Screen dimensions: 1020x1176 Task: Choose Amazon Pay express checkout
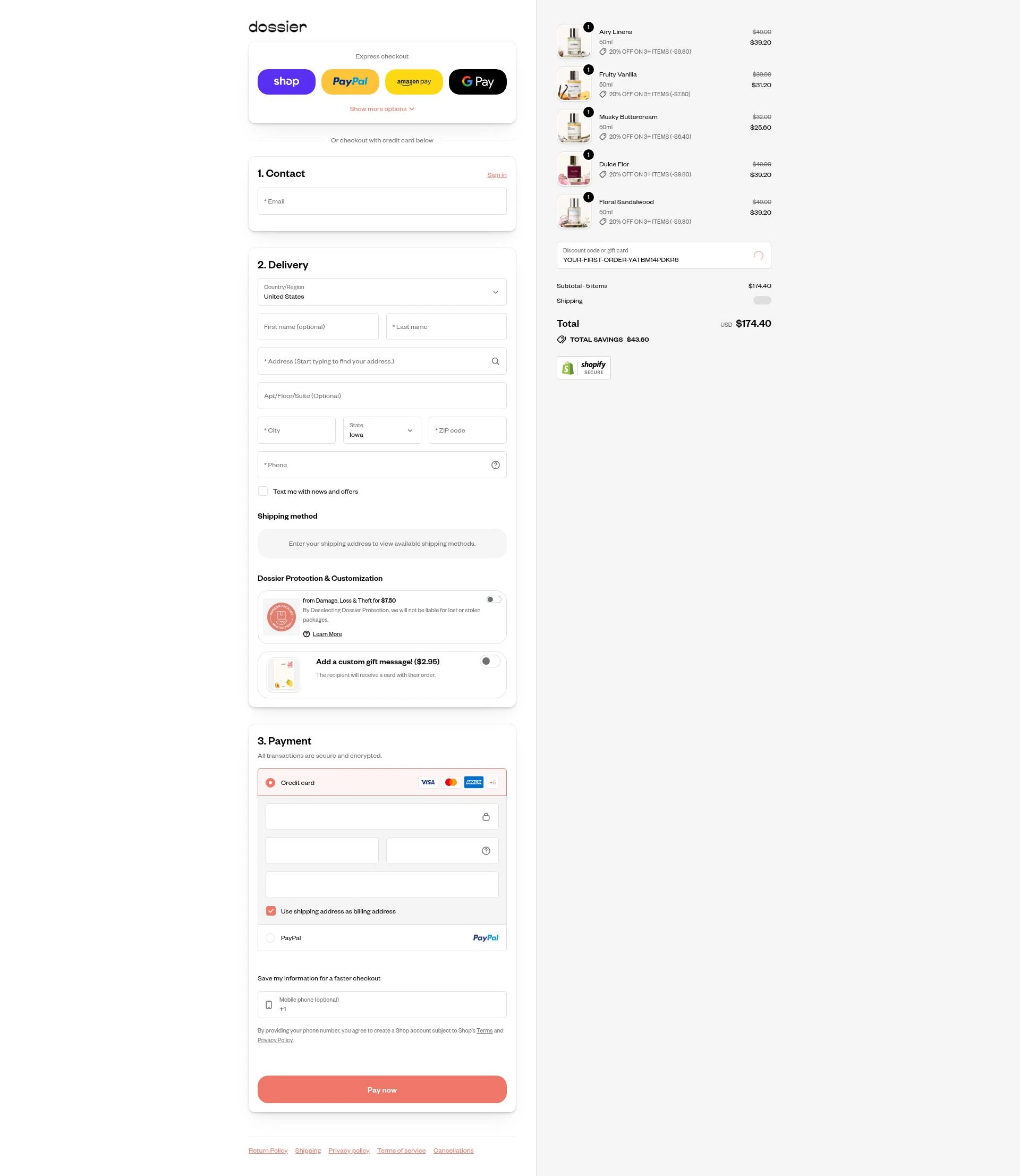(x=414, y=81)
